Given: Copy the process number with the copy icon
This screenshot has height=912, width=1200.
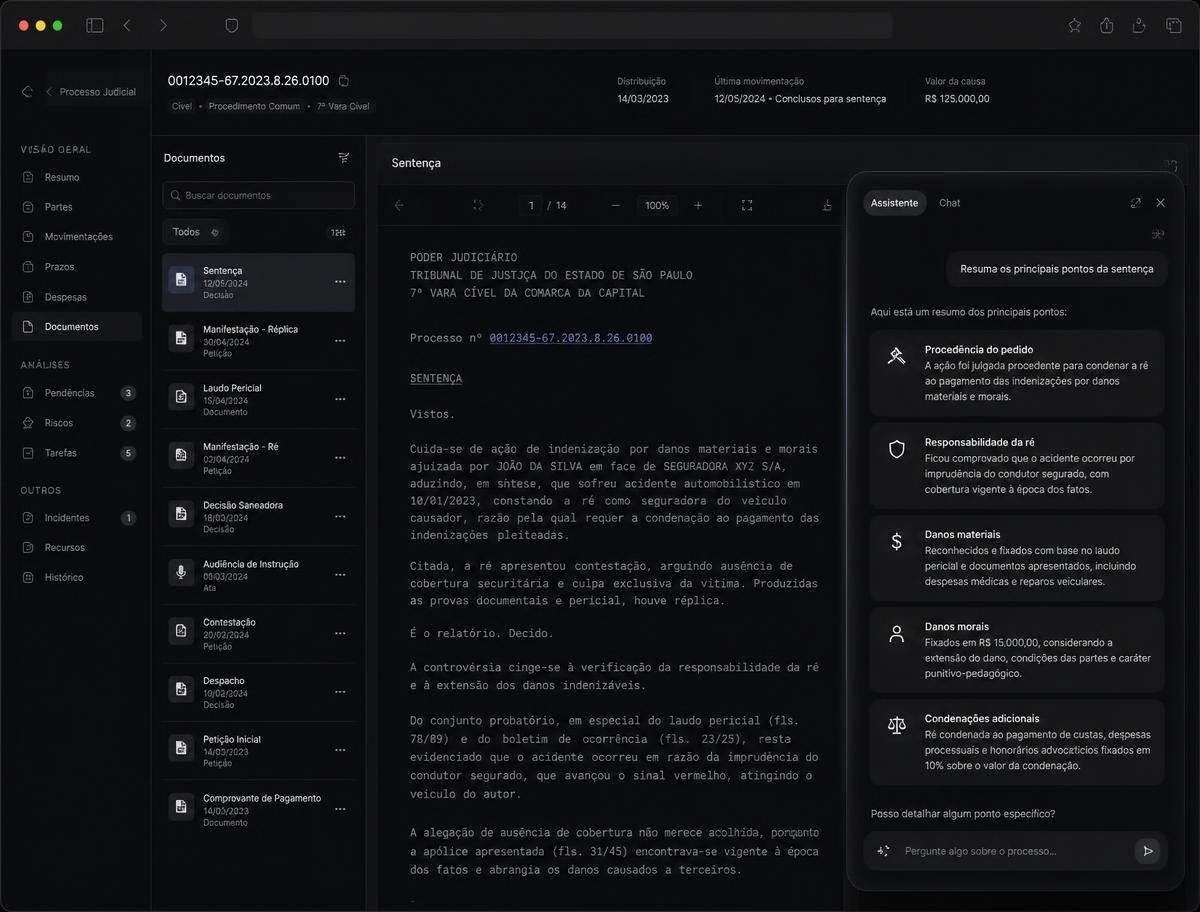Looking at the screenshot, I should click(x=344, y=80).
